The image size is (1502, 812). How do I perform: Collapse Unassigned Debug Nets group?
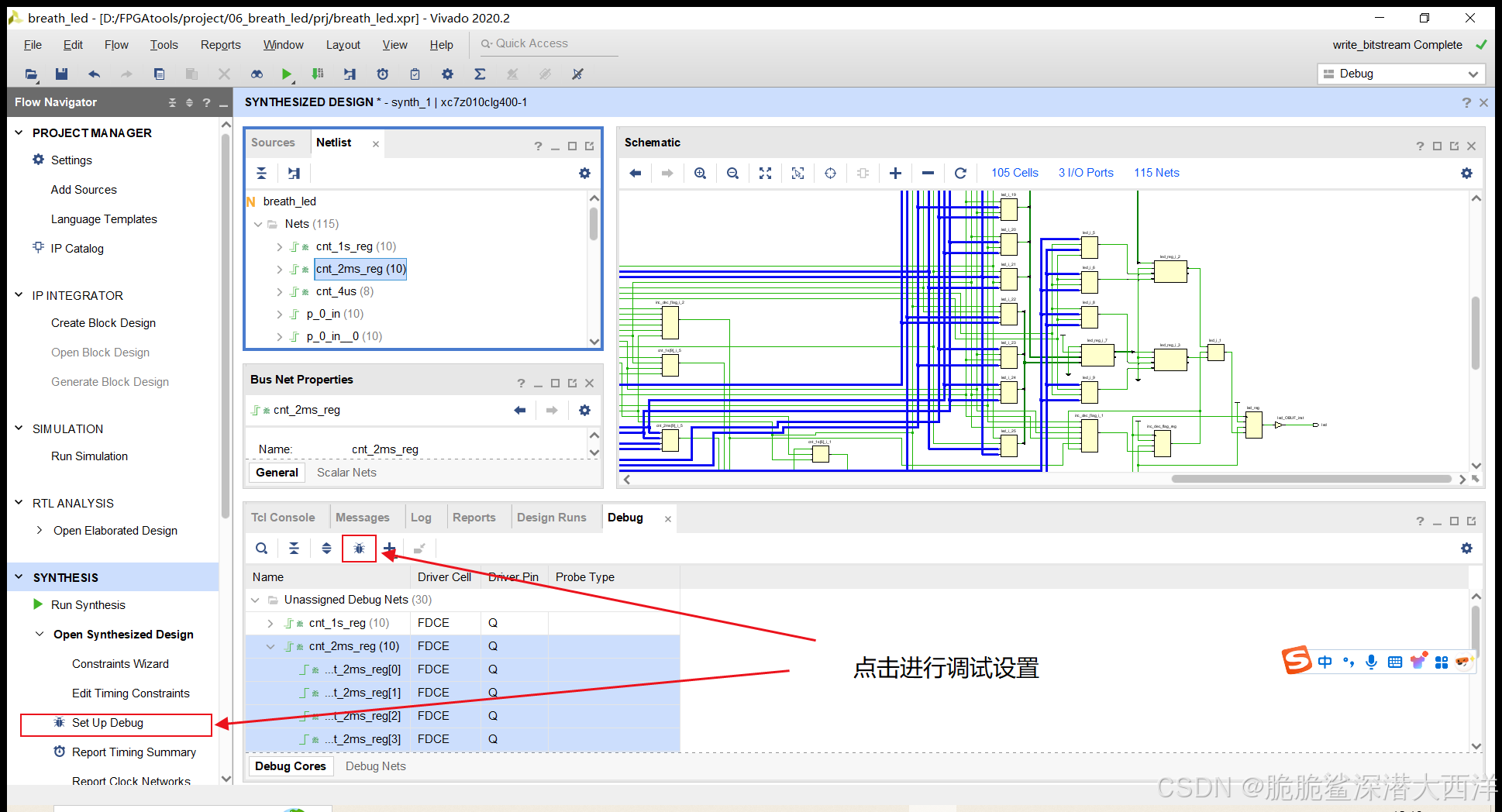[x=255, y=600]
